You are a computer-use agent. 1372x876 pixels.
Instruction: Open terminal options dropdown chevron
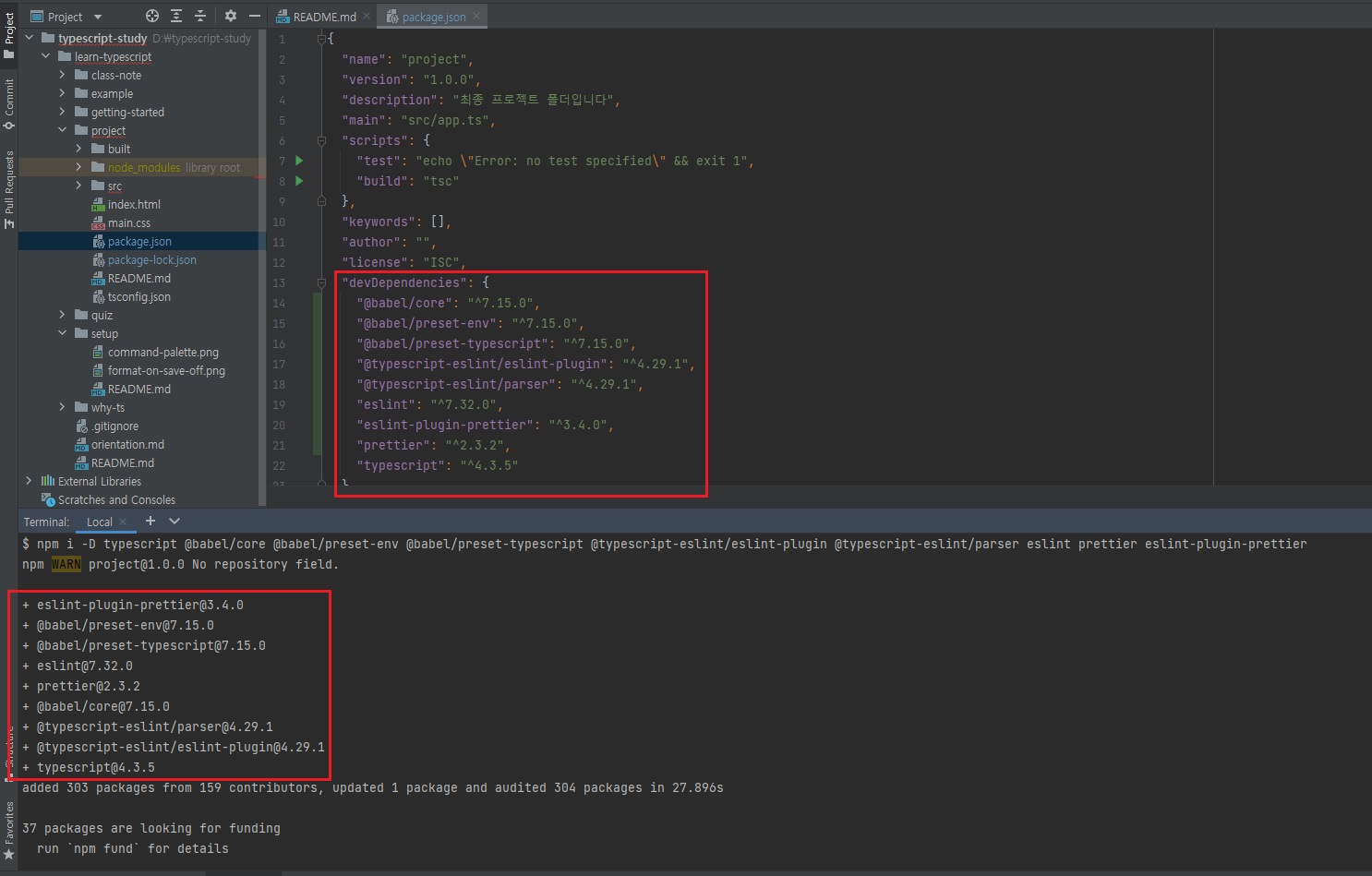175,522
